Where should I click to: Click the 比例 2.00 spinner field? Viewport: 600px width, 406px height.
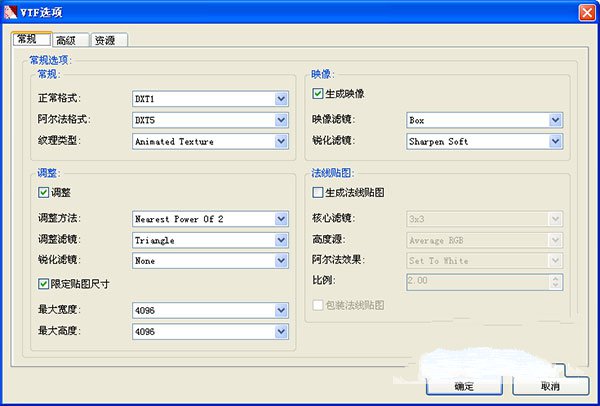click(484, 282)
